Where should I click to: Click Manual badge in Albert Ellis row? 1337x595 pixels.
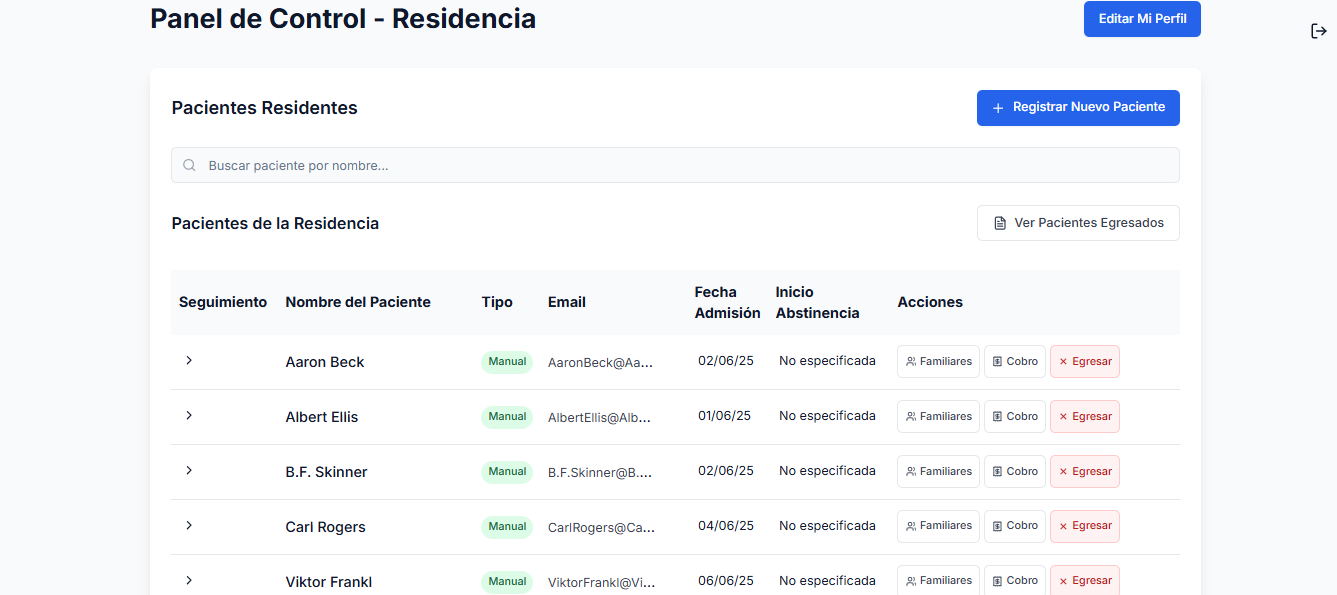507,417
